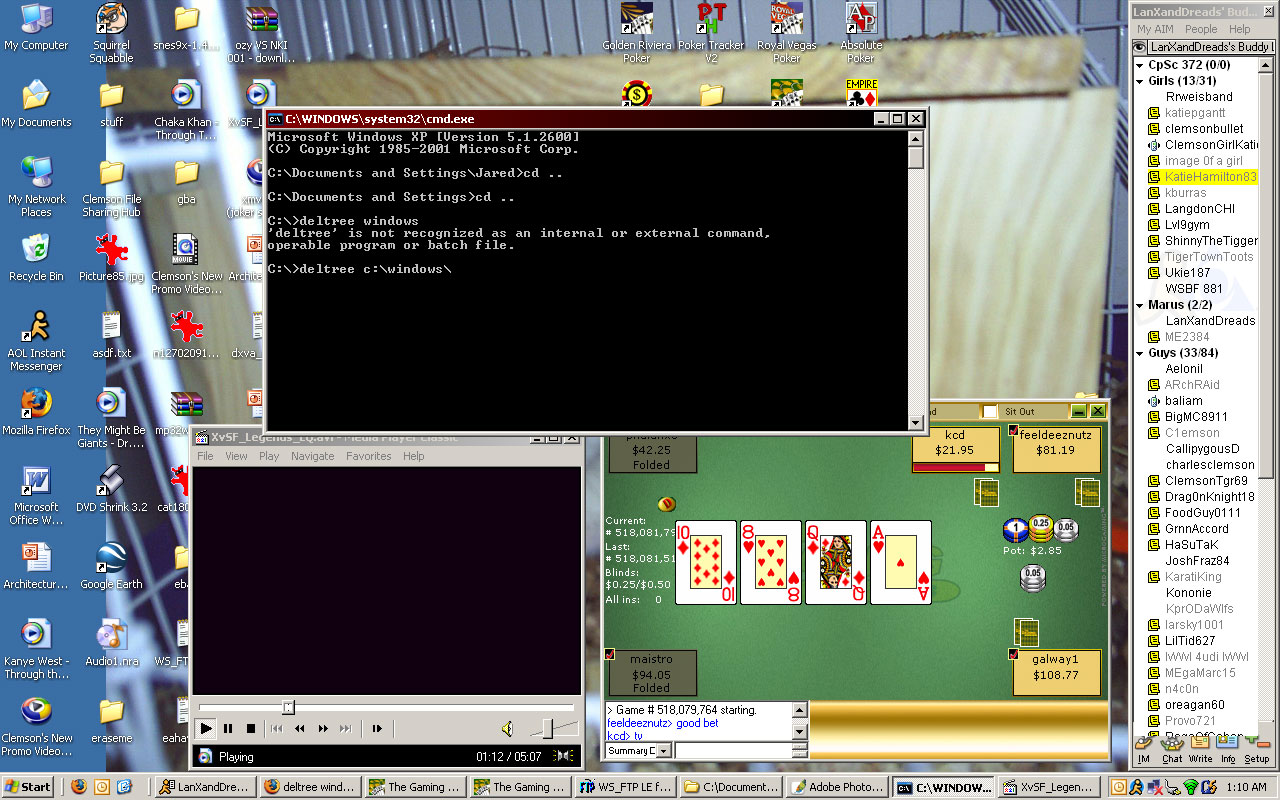
Task: Open Play menu in Media Player Classic
Action: 269,456
